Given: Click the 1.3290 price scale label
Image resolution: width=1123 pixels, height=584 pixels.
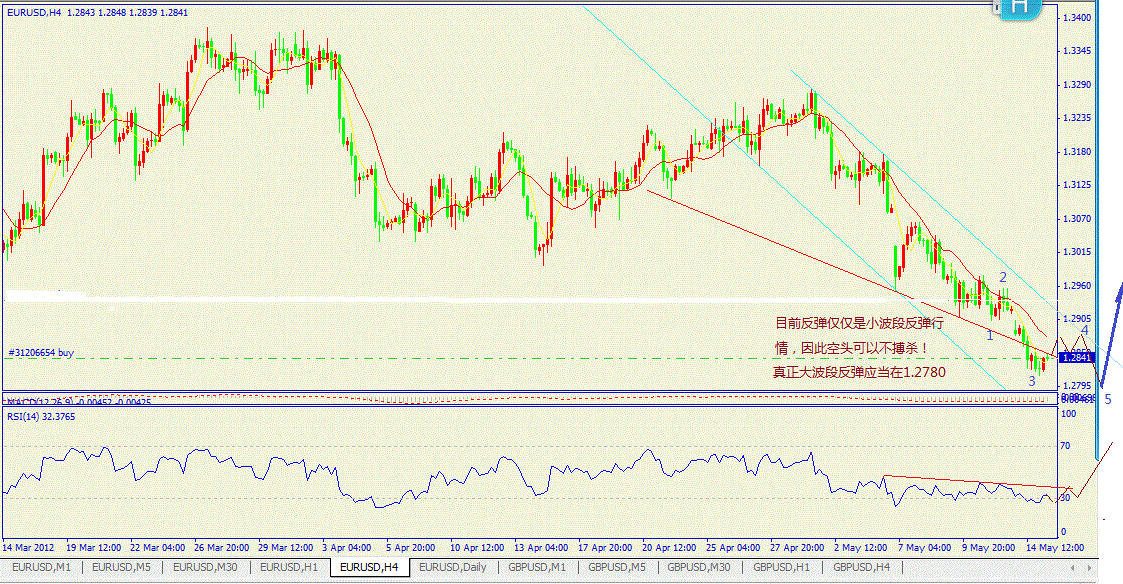Looking at the screenshot, I should [x=1078, y=85].
